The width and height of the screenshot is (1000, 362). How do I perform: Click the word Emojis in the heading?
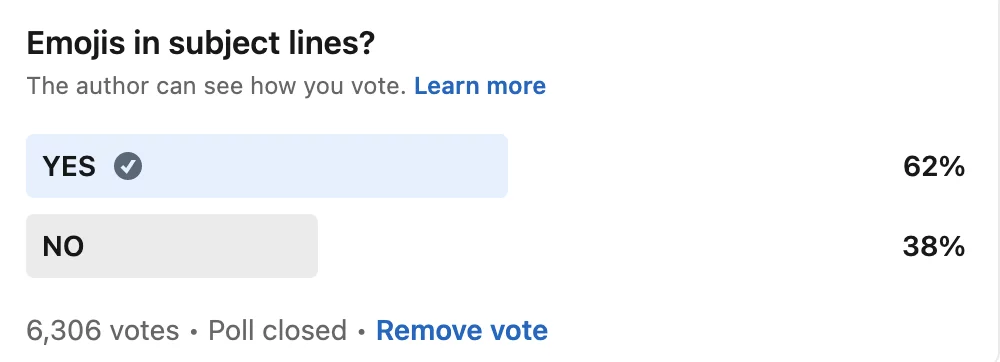tap(76, 43)
